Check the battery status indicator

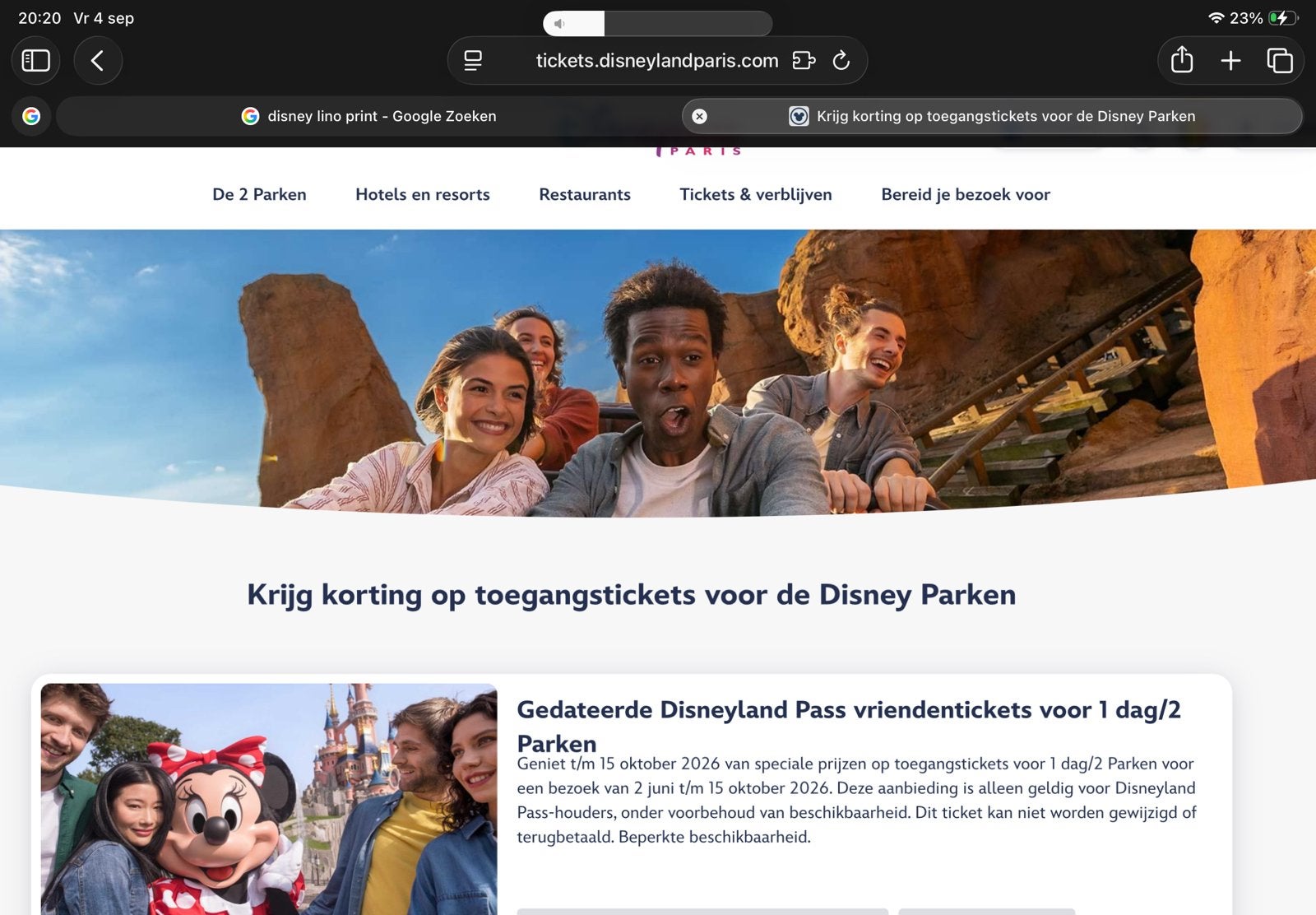pyautogui.click(x=1282, y=18)
